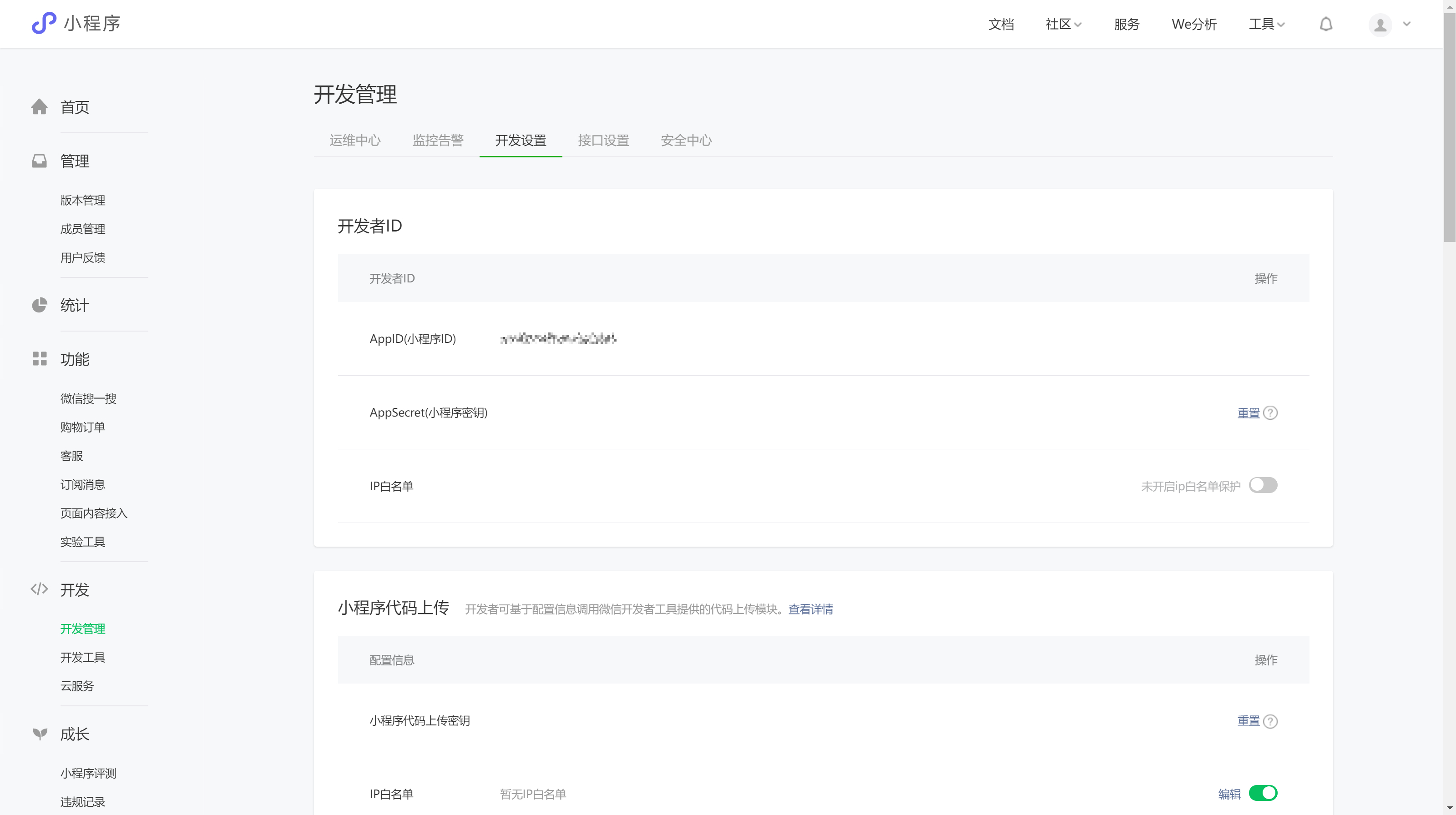Click 重置 for AppSecret

[x=1249, y=413]
